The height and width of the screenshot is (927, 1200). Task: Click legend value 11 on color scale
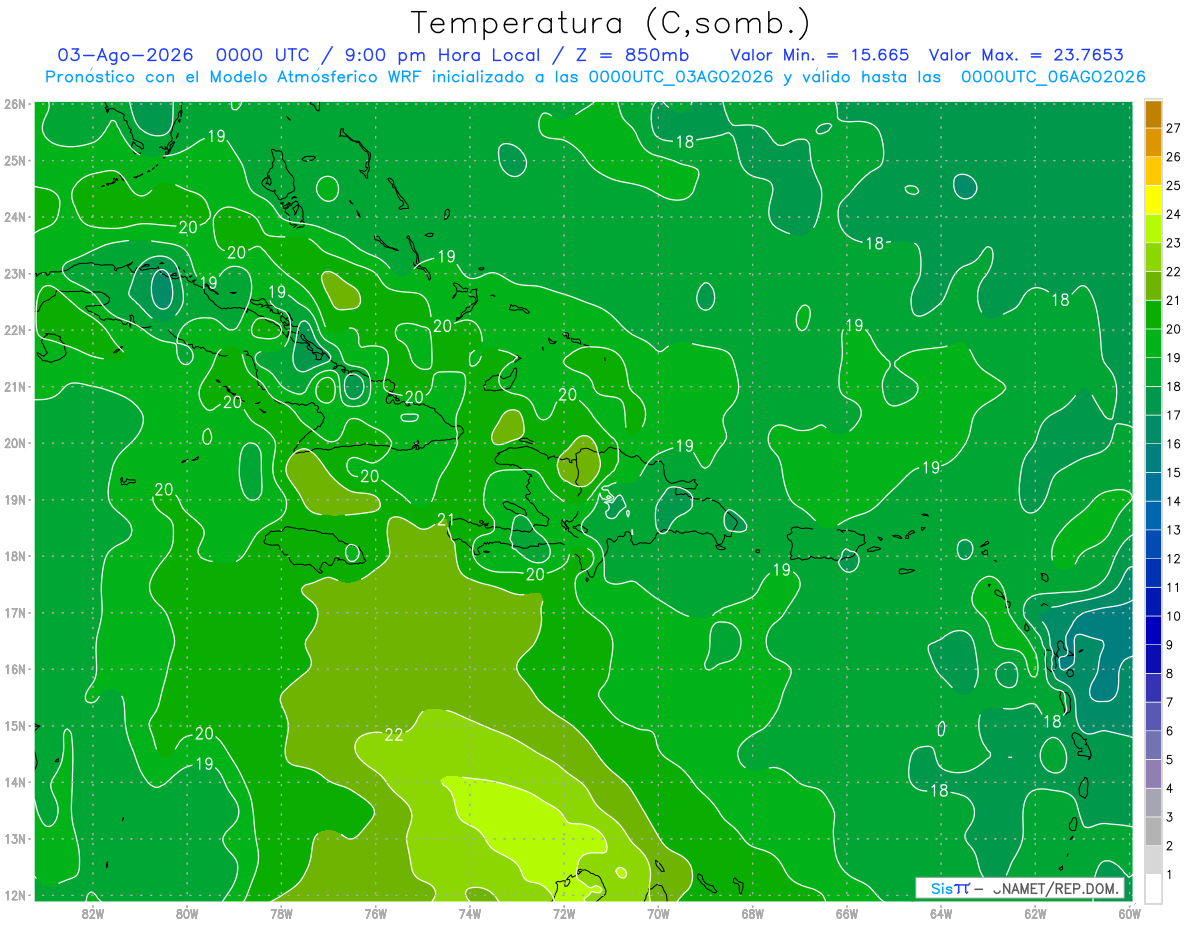[x=1174, y=587]
